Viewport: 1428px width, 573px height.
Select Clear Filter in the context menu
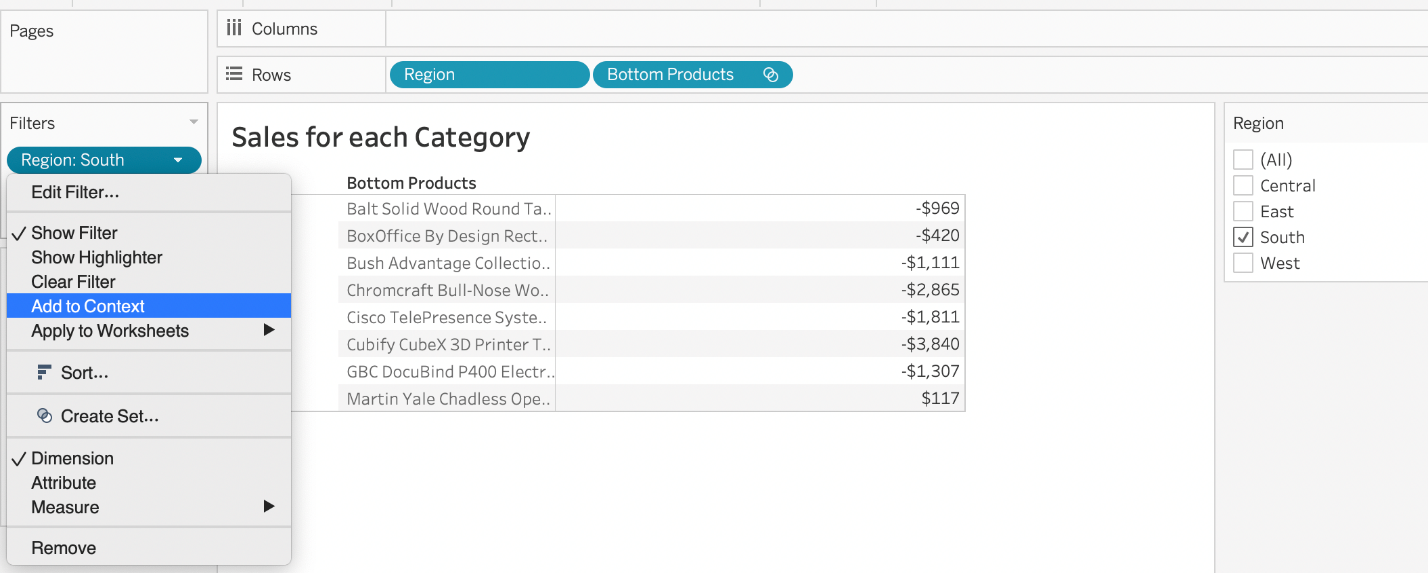[73, 282]
